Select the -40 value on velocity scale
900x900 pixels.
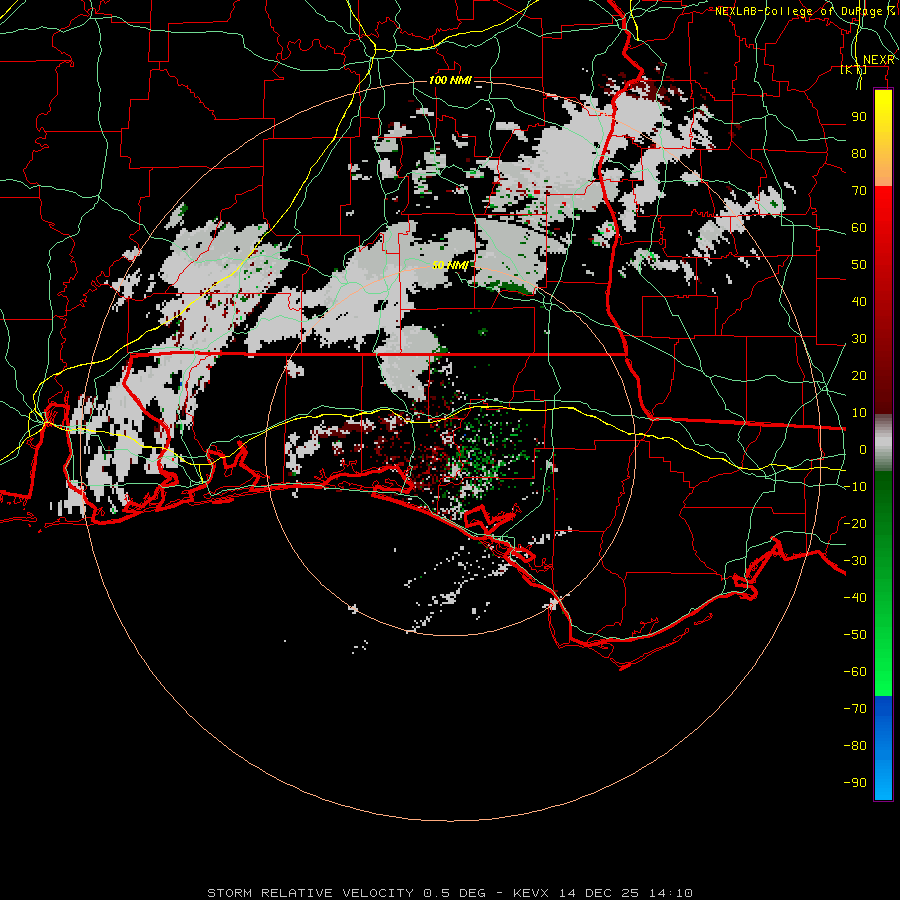pos(855,598)
